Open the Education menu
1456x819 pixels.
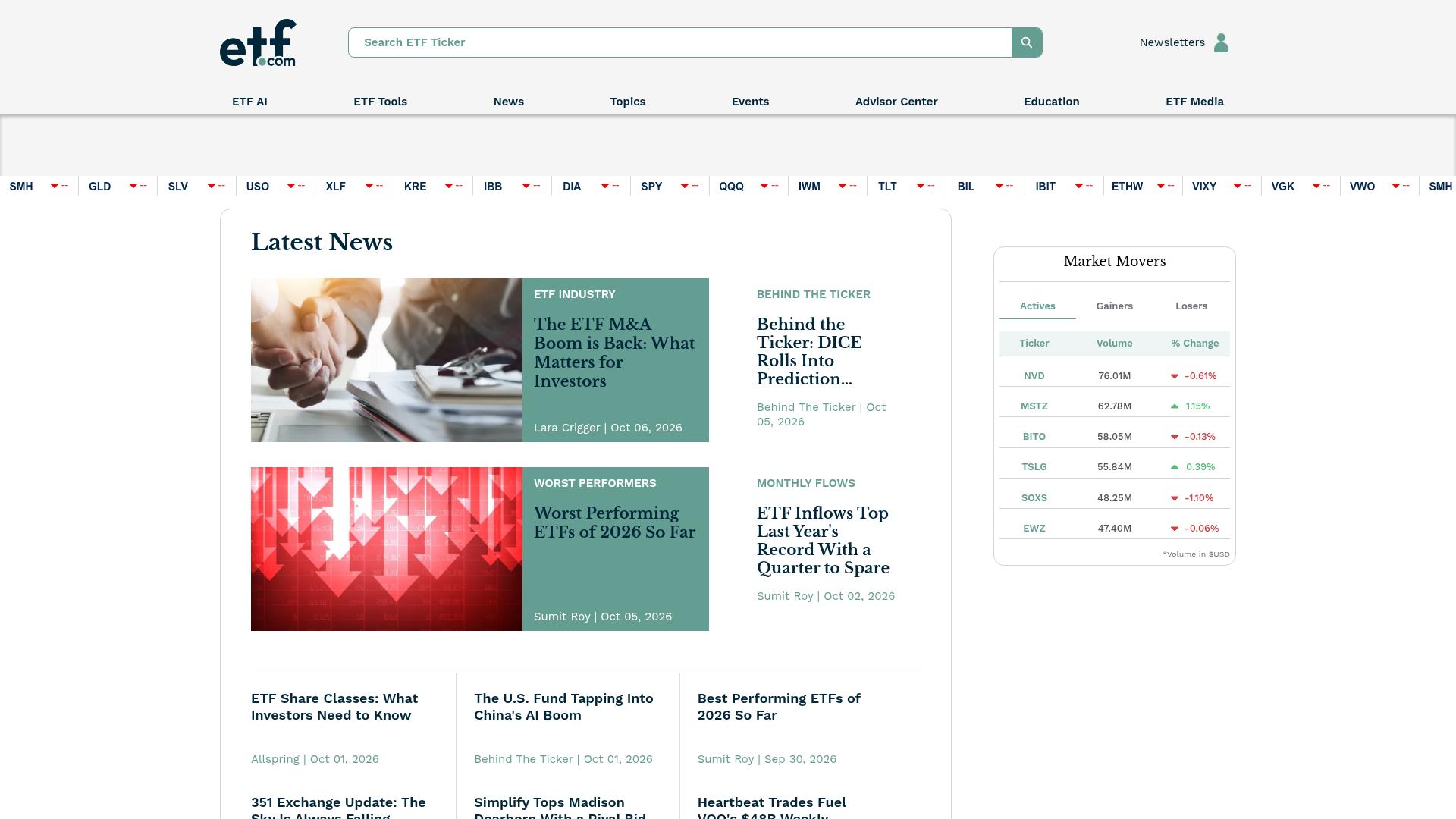click(x=1051, y=102)
